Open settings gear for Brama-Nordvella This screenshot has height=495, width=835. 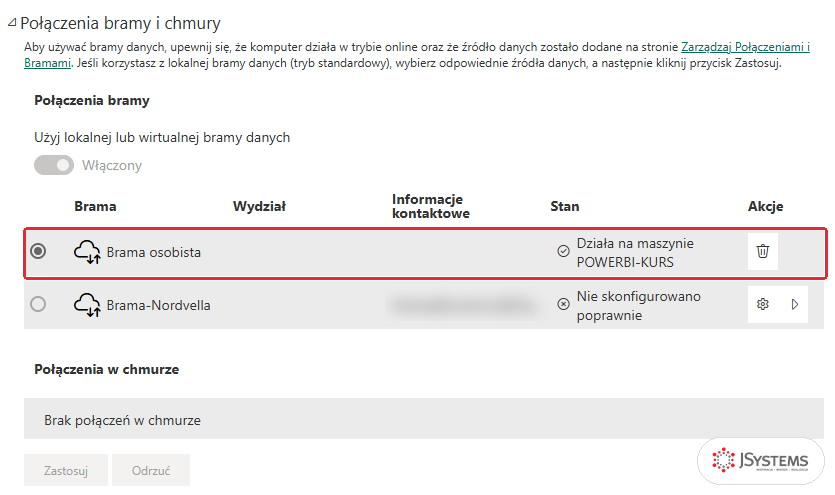click(x=763, y=304)
